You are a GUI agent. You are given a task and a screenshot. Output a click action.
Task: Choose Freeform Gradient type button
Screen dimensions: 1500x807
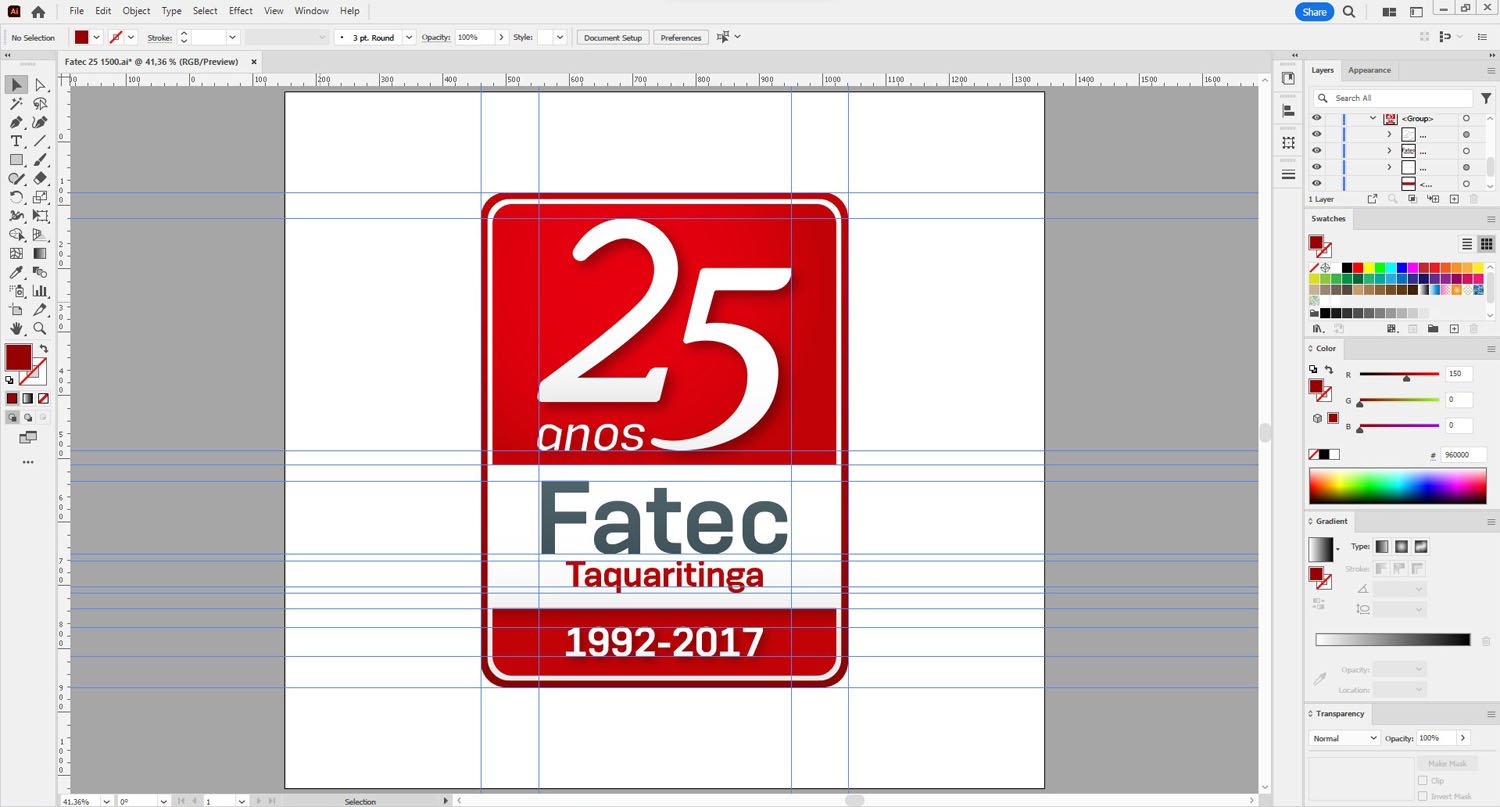(1420, 546)
